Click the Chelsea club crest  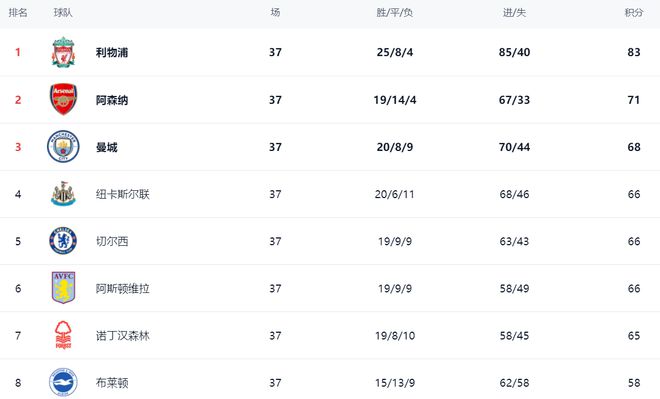[63, 241]
